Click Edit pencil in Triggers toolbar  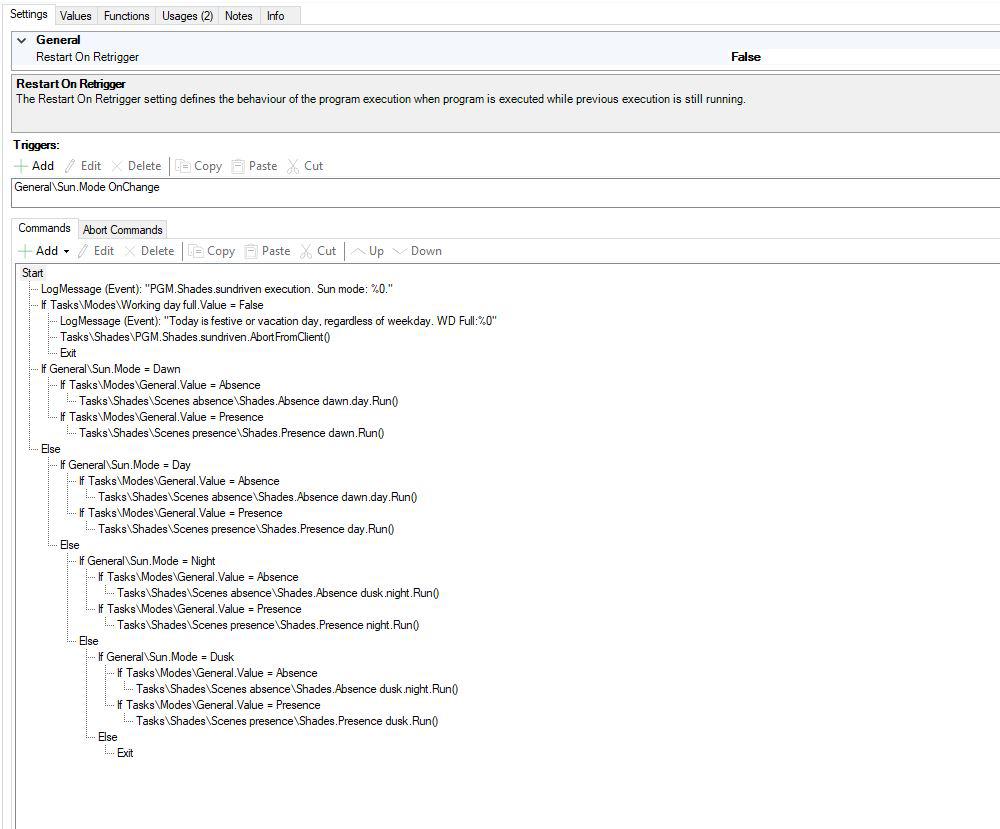71,166
